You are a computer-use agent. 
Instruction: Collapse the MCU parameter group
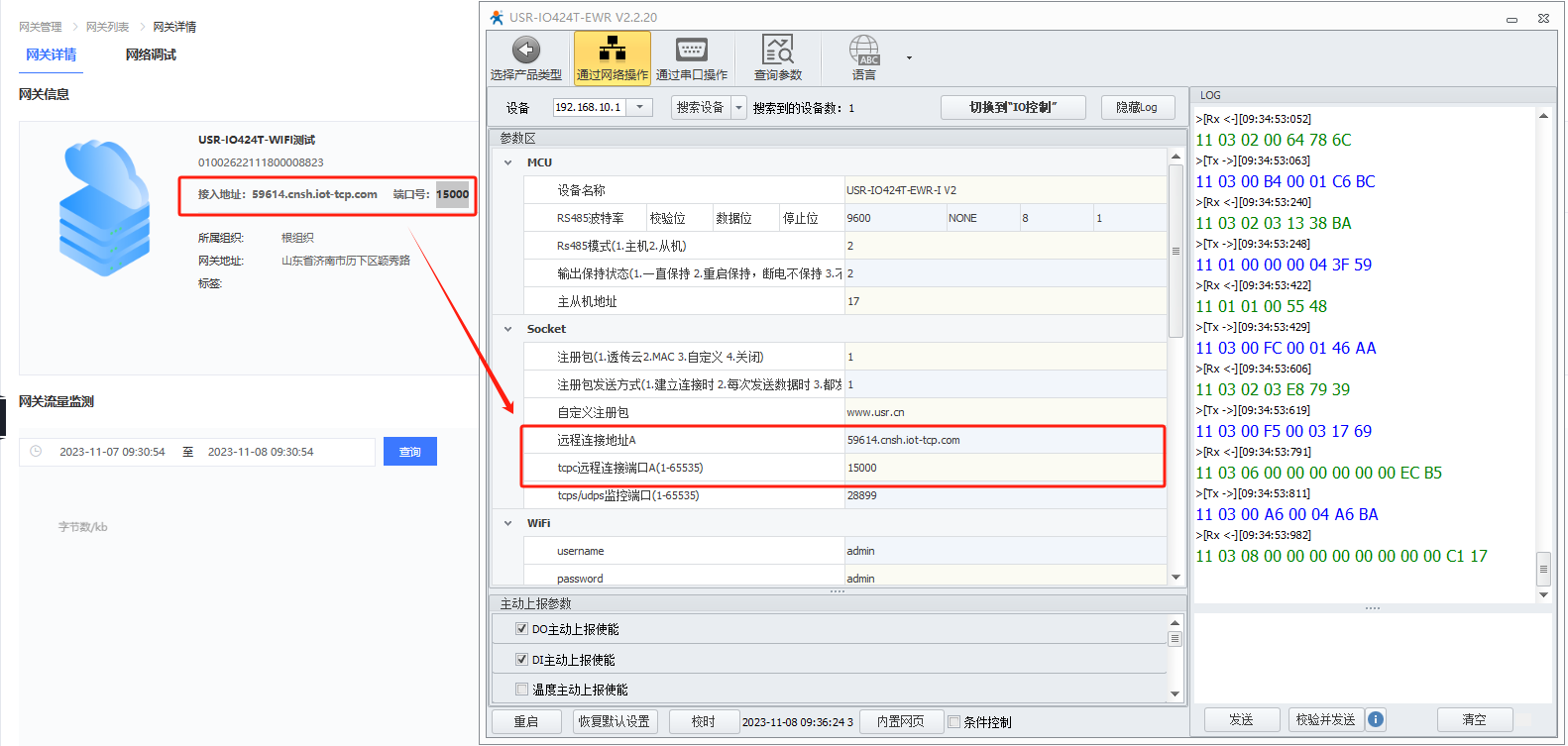pyautogui.click(x=508, y=162)
